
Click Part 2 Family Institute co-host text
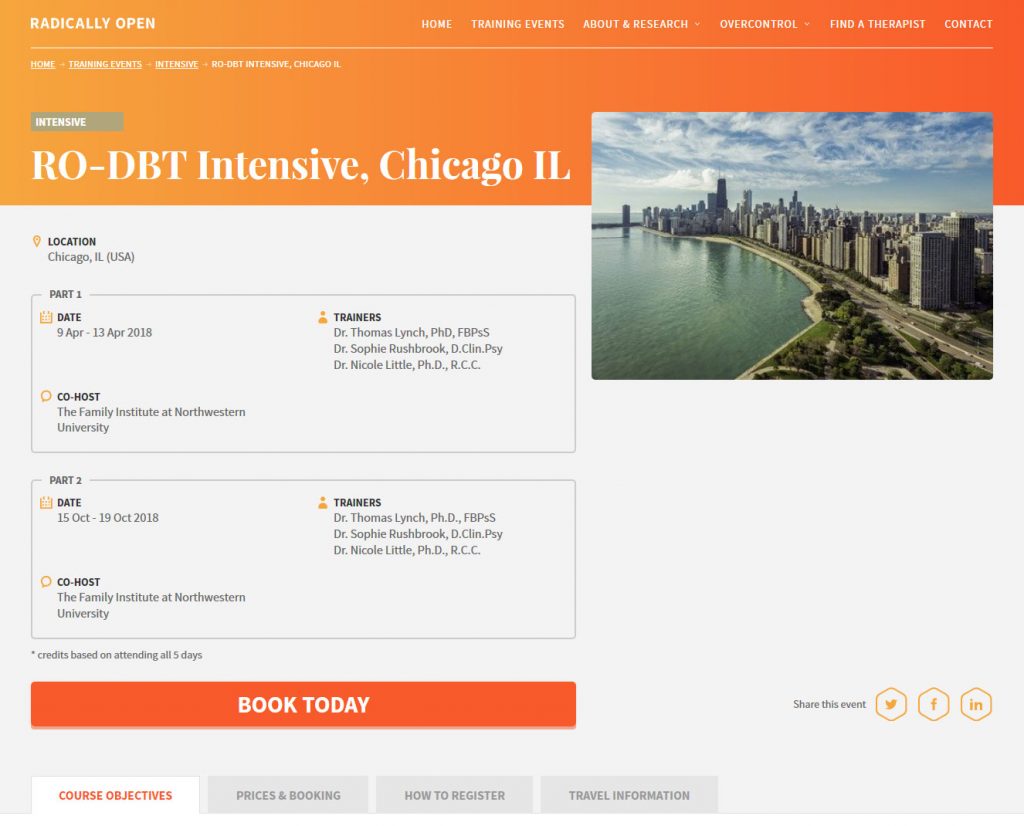tap(152, 605)
